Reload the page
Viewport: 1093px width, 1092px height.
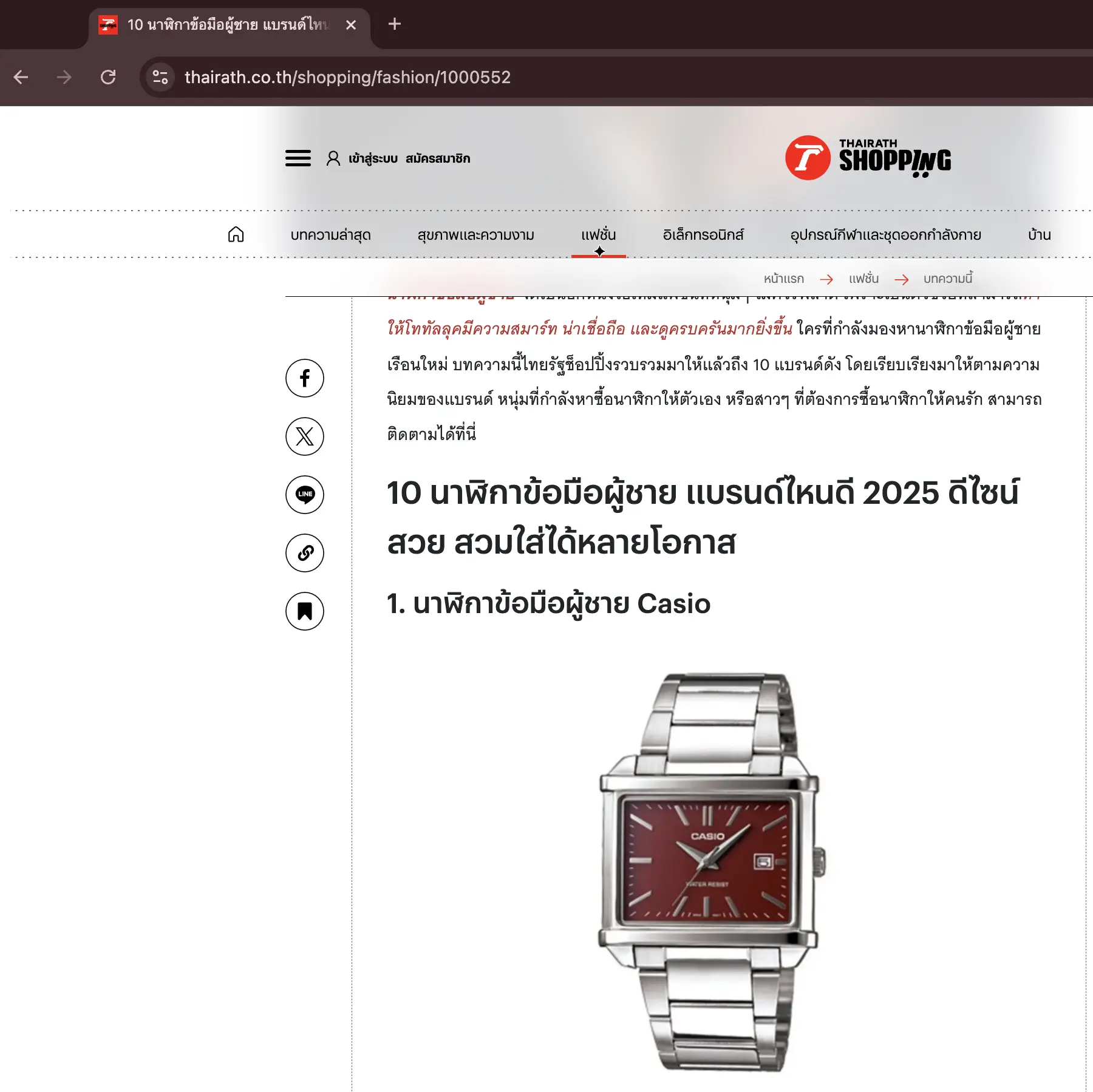108,77
